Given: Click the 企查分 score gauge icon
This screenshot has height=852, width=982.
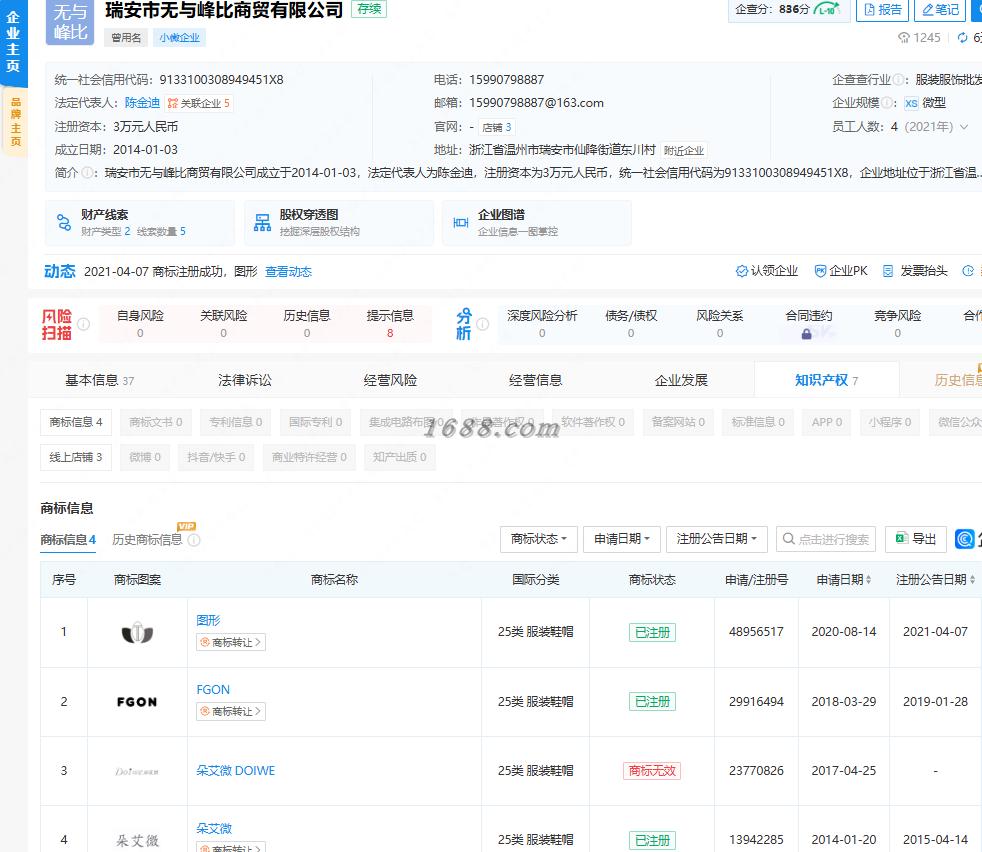Looking at the screenshot, I should [827, 9].
